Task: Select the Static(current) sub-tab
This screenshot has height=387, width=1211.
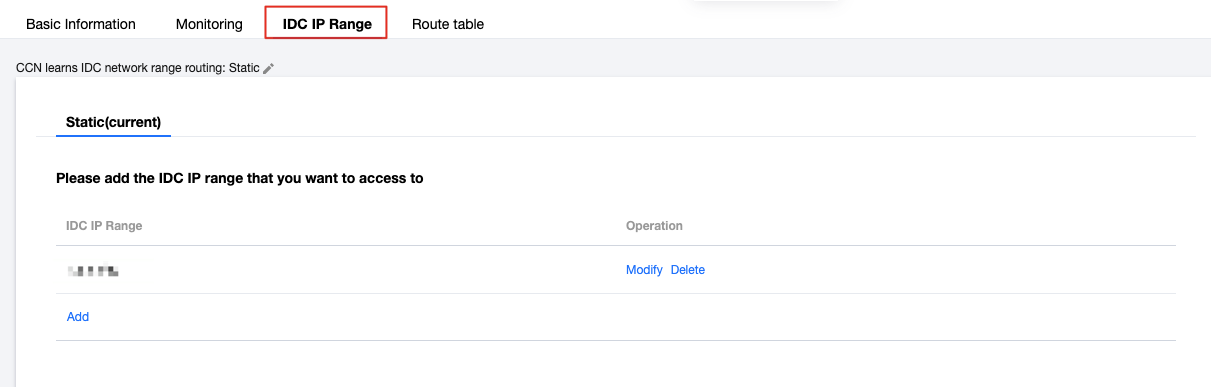Action: click(113, 122)
